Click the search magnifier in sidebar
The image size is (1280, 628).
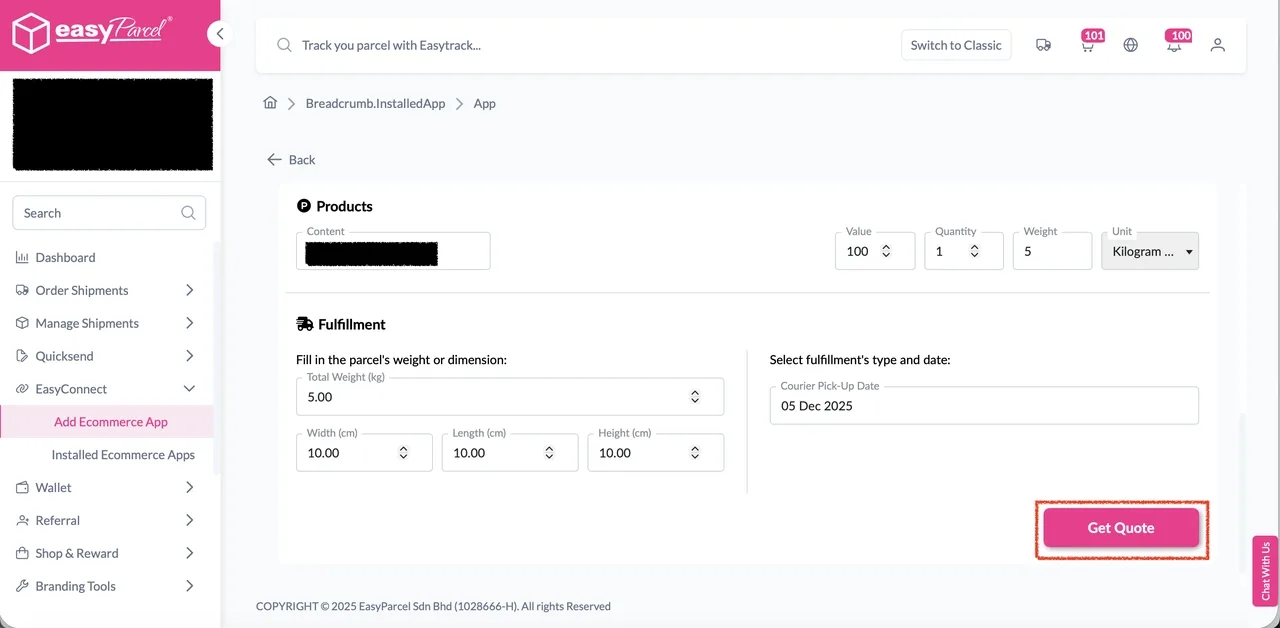(188, 213)
